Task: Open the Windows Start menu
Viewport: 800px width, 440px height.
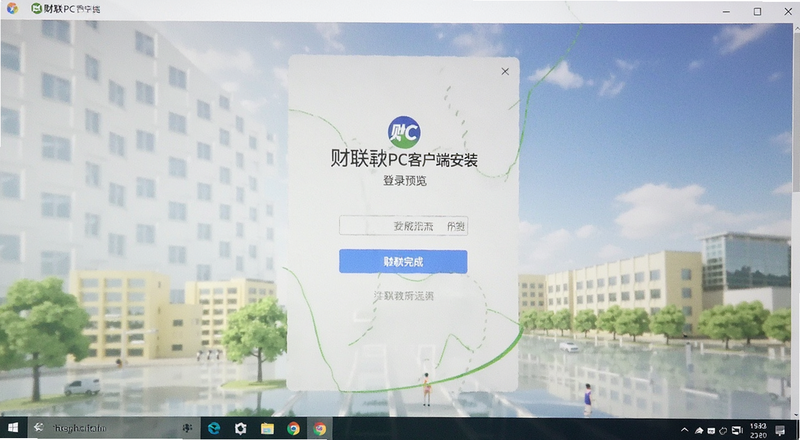Action: [x=12, y=428]
